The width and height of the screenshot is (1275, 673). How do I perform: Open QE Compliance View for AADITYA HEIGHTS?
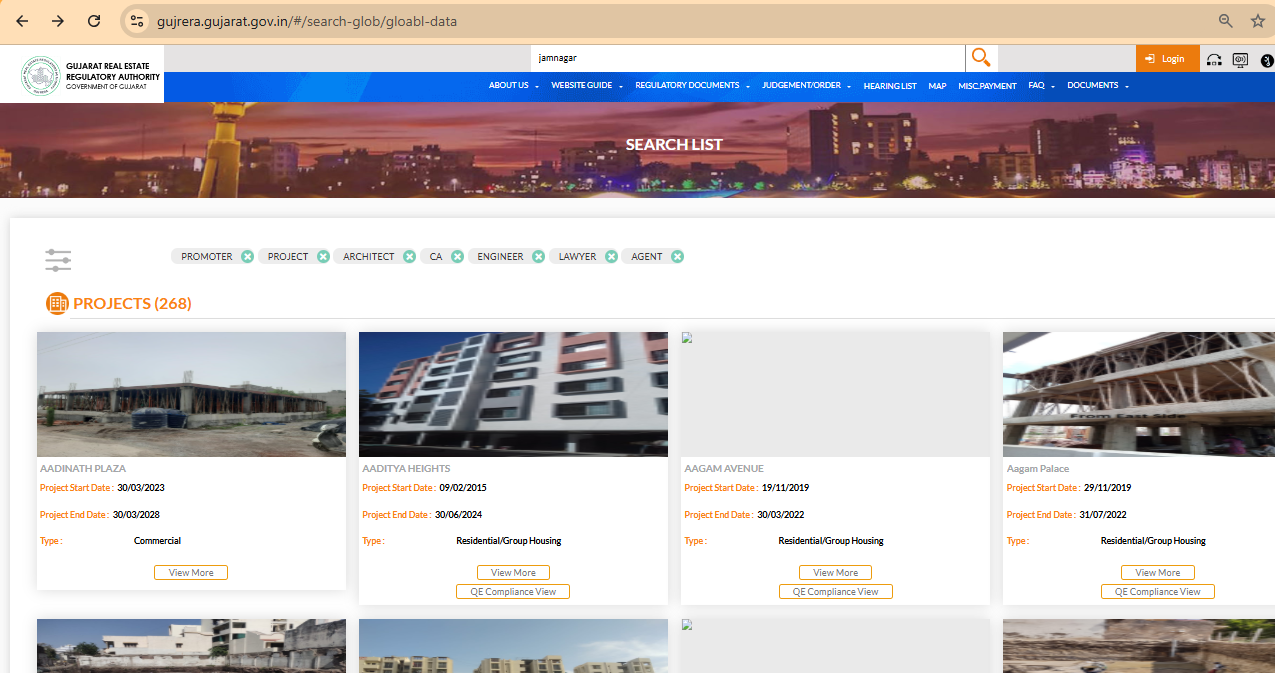(x=513, y=592)
